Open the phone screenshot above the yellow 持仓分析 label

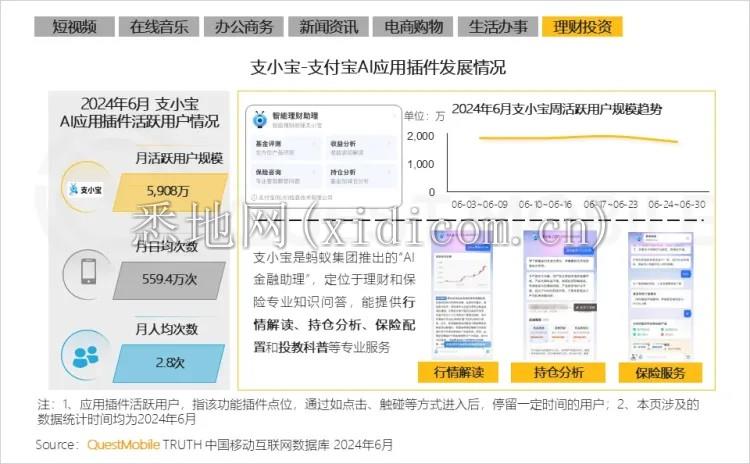point(562,296)
